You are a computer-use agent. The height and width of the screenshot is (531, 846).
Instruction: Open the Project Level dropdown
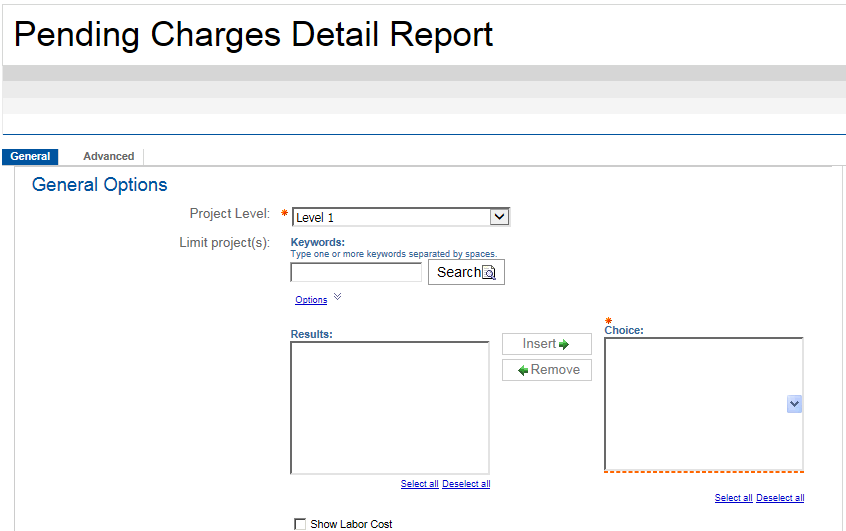500,217
